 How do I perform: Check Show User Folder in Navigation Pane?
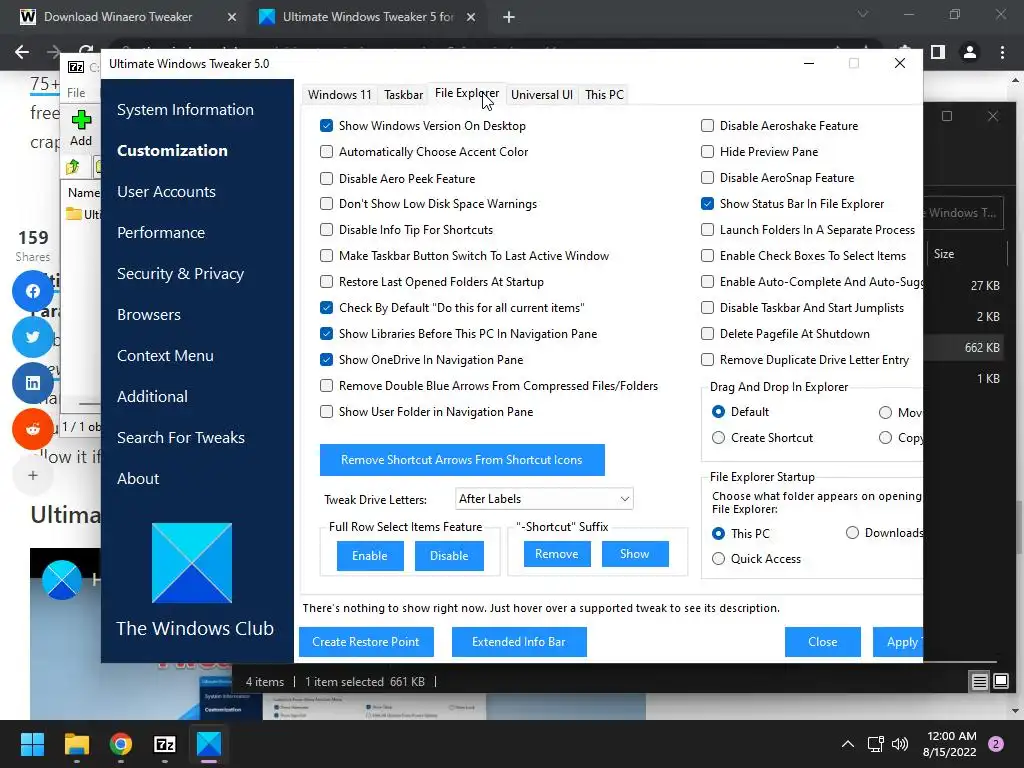pyautogui.click(x=327, y=411)
